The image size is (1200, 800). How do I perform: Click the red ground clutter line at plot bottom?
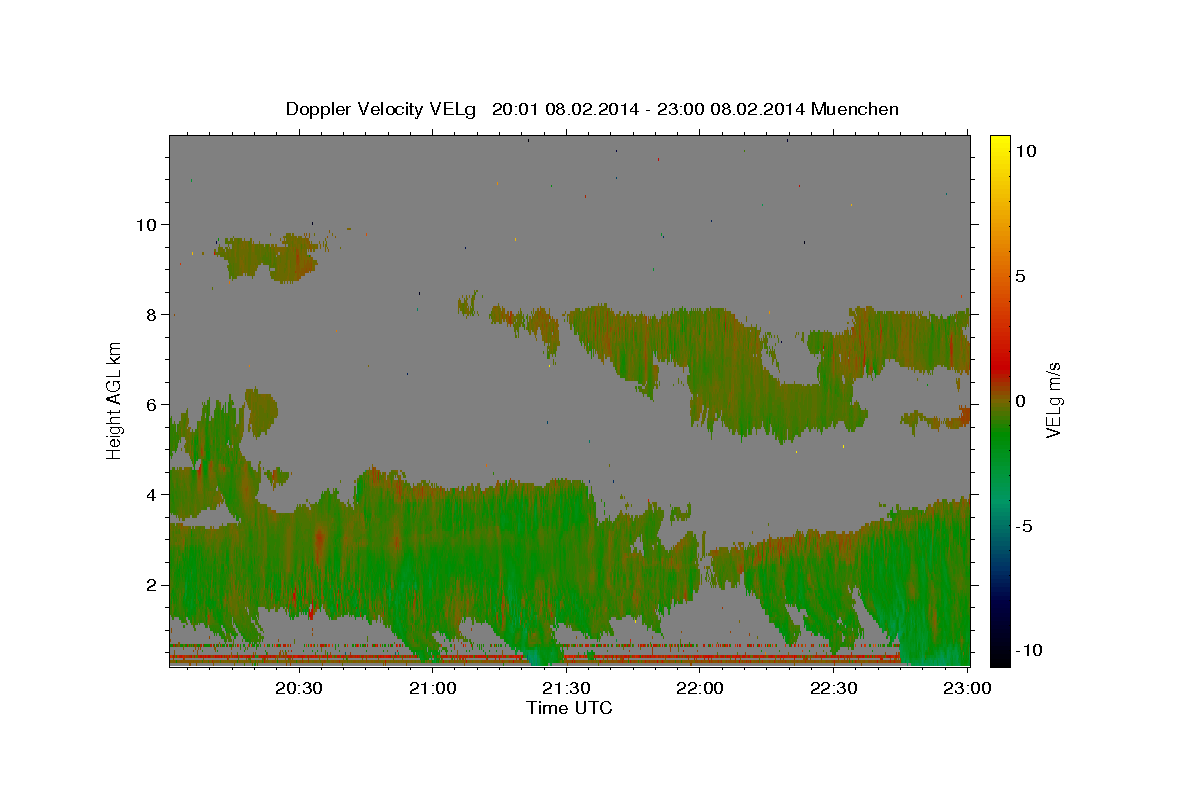(x=535, y=658)
